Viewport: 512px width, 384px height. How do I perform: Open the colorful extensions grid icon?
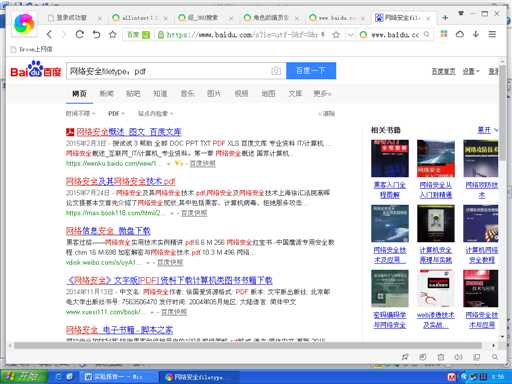pyautogui.click(x=444, y=34)
